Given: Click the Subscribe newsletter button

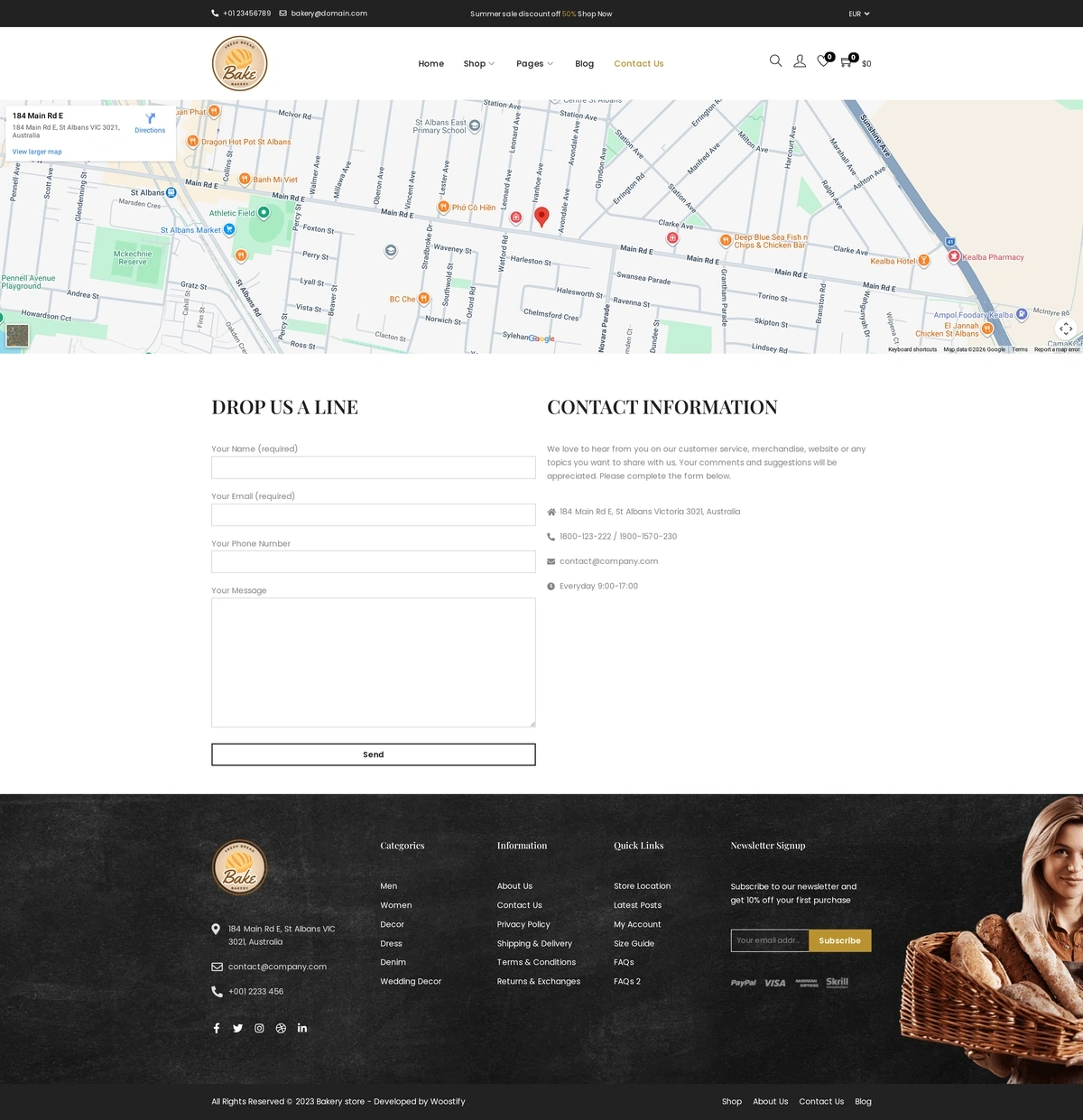Looking at the screenshot, I should click(x=838, y=940).
